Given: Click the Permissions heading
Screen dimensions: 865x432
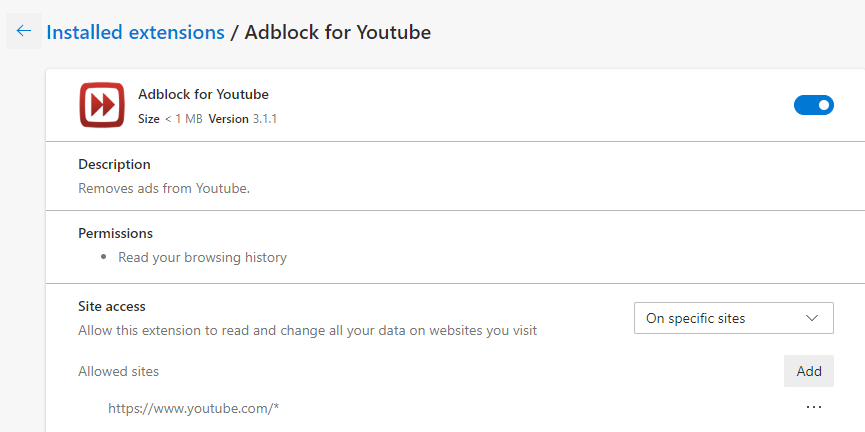Looking at the screenshot, I should tap(115, 233).
